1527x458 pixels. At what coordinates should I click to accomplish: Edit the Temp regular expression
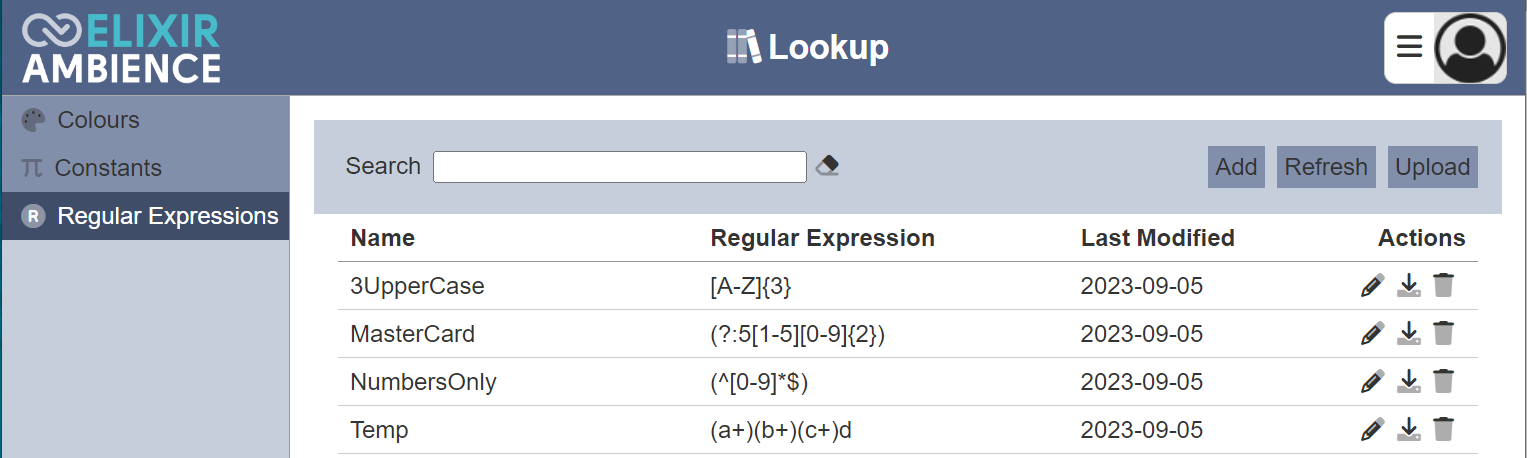click(1373, 430)
